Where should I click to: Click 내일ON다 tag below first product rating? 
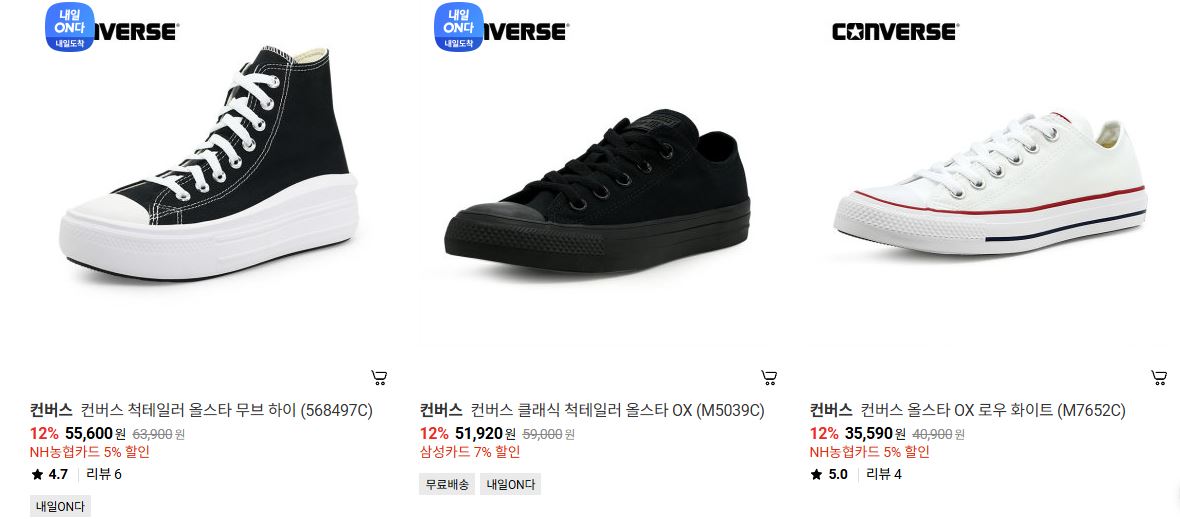(60, 506)
